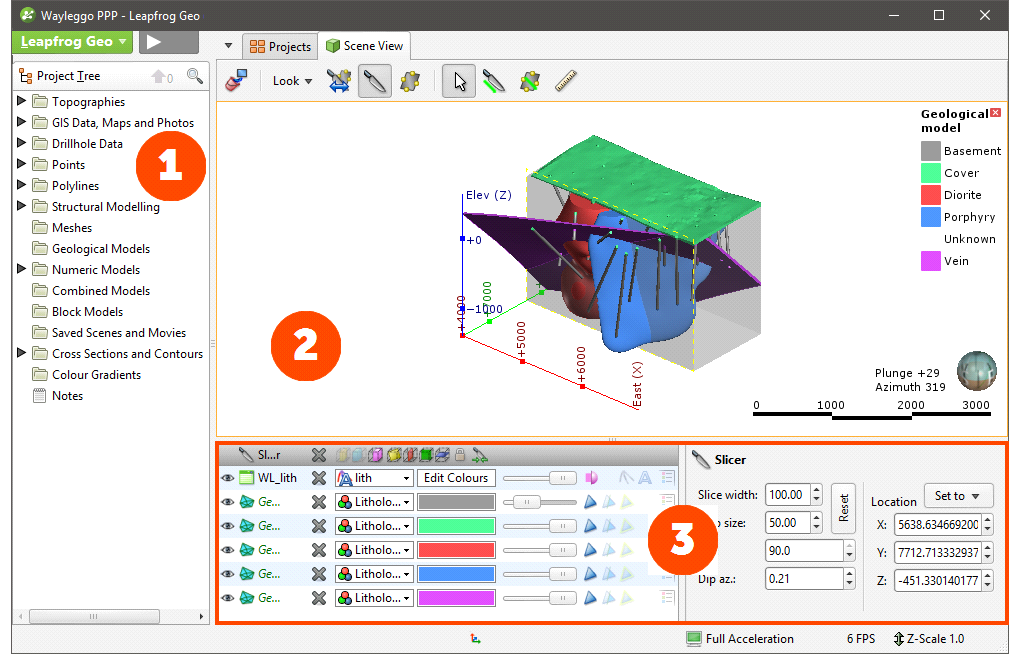
Task: Expand the Topographies folder
Action: (21, 101)
